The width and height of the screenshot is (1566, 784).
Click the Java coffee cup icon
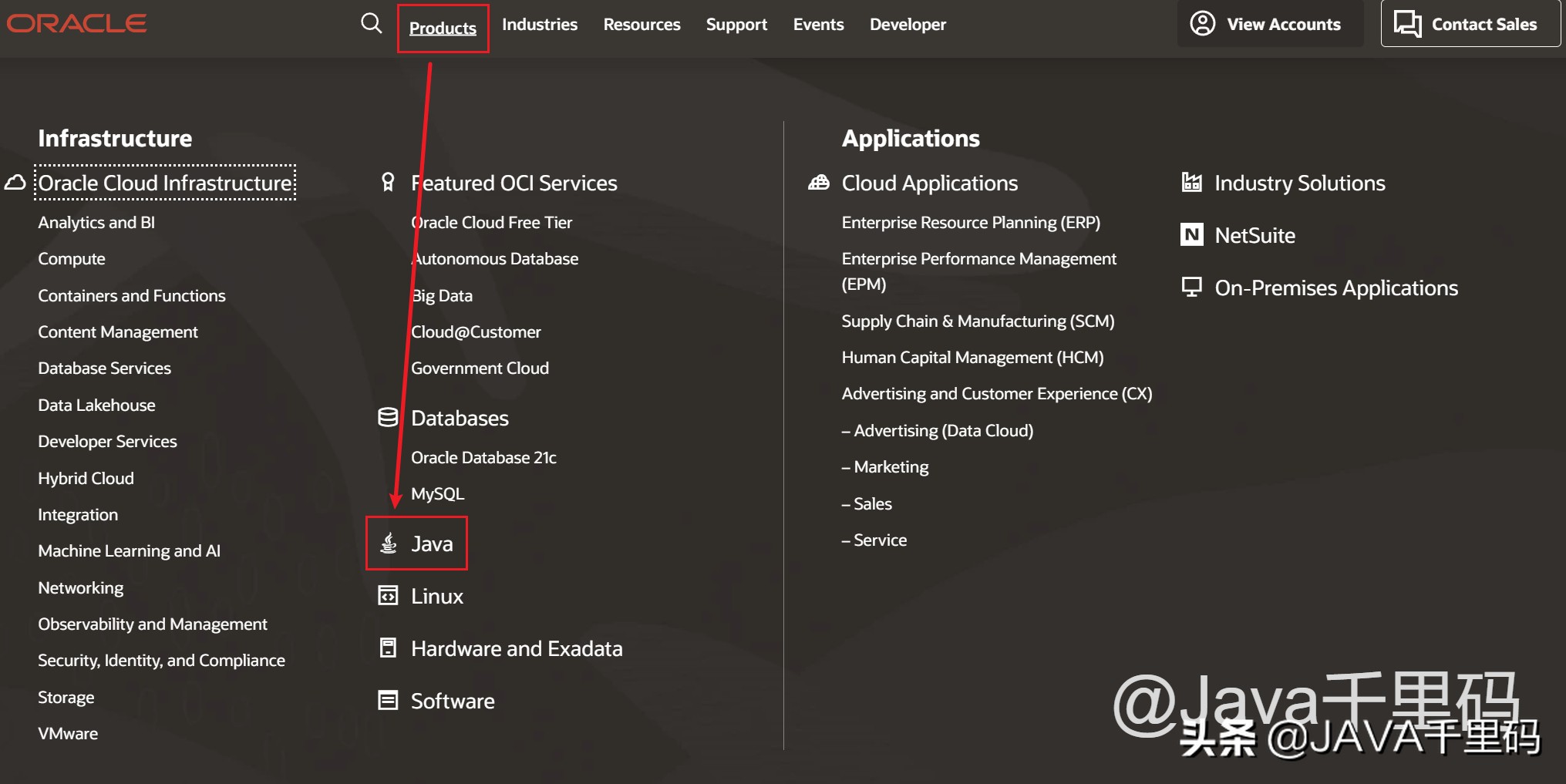tap(389, 543)
